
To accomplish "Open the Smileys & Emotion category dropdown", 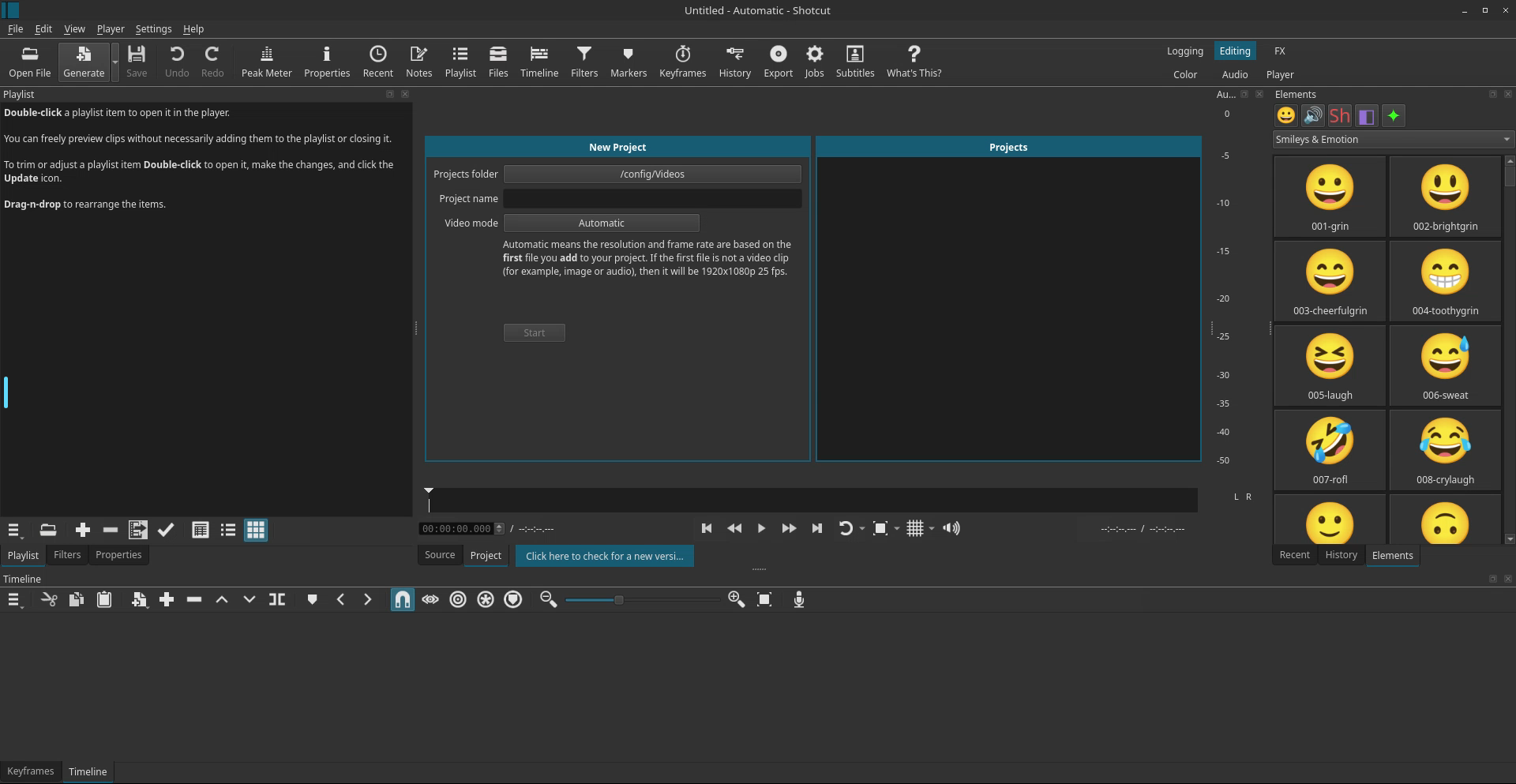I will pos(1393,140).
